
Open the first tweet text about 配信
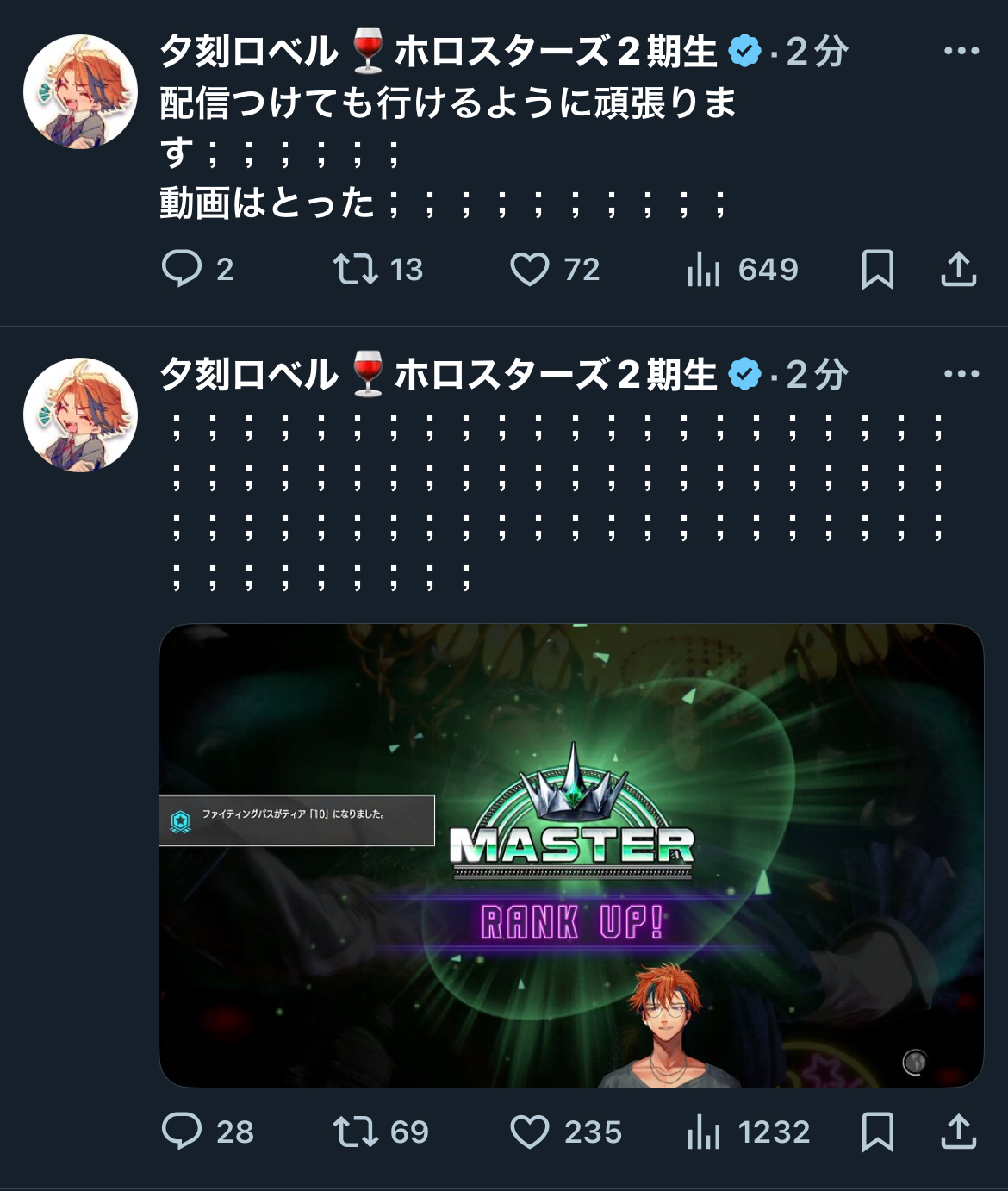tap(448, 153)
